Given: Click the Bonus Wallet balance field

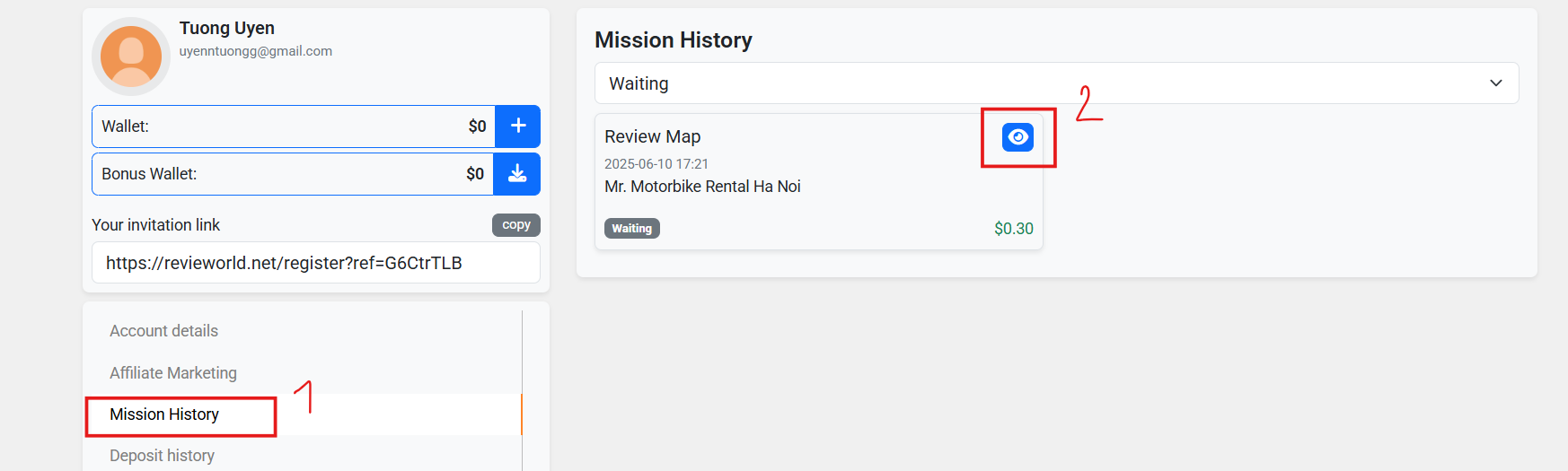Looking at the screenshot, I should 293,174.
